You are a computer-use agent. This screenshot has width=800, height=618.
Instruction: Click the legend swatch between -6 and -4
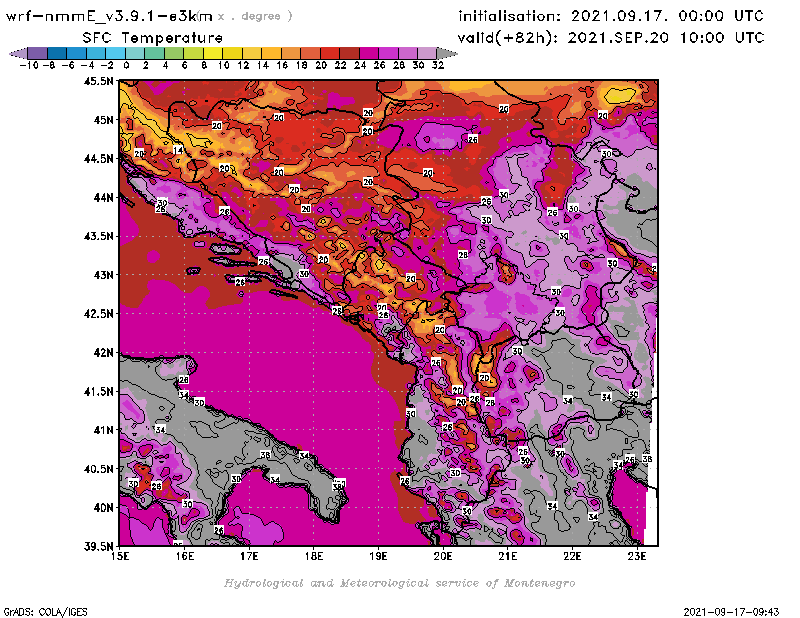point(77,53)
